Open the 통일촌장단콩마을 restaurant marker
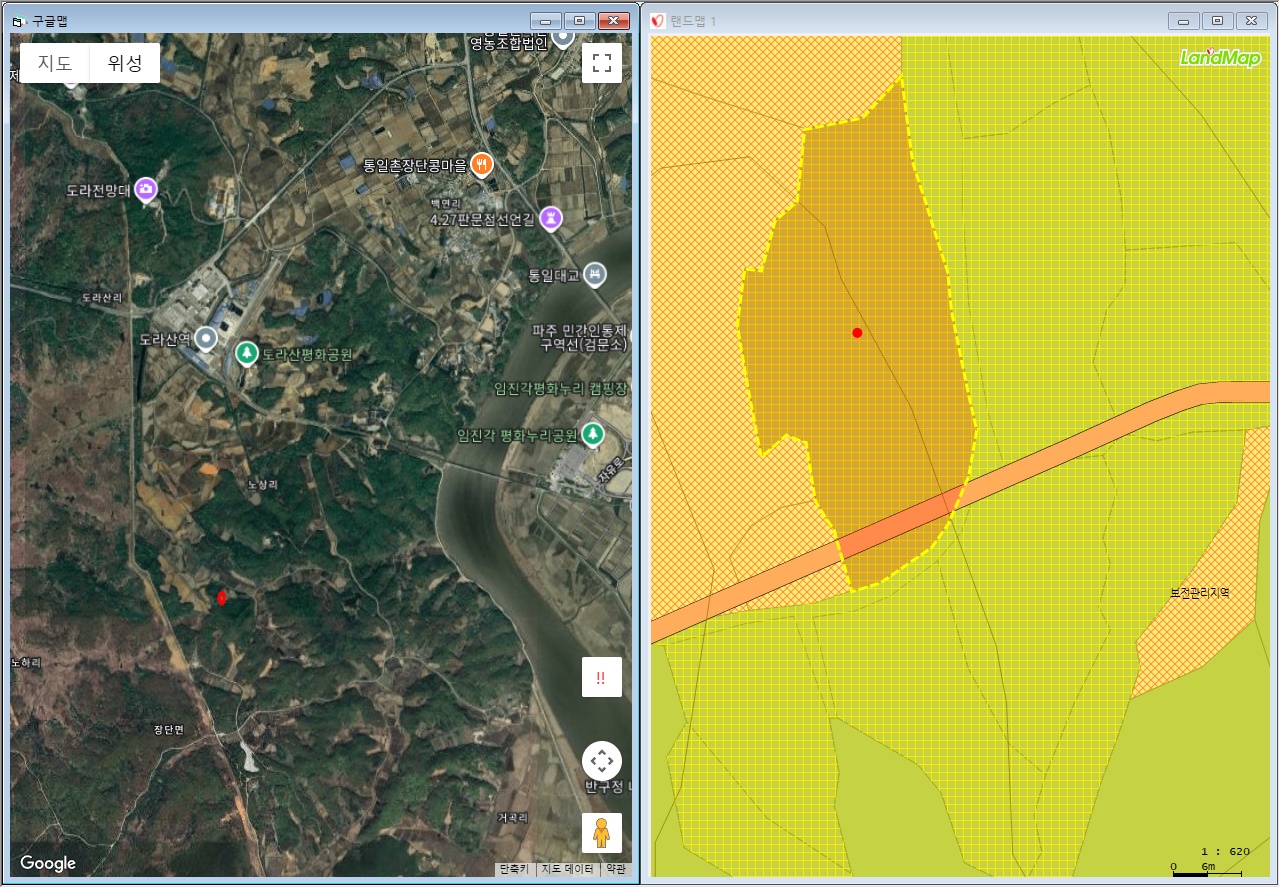Viewport: 1280px width, 888px height. tap(482, 163)
